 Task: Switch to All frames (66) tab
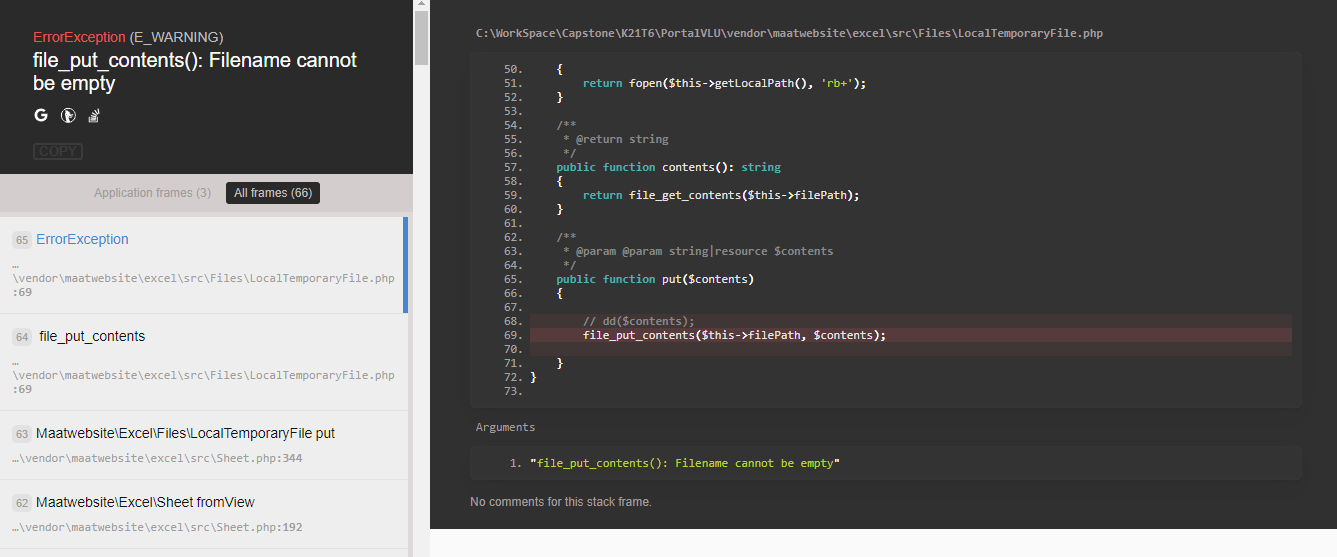coord(273,193)
